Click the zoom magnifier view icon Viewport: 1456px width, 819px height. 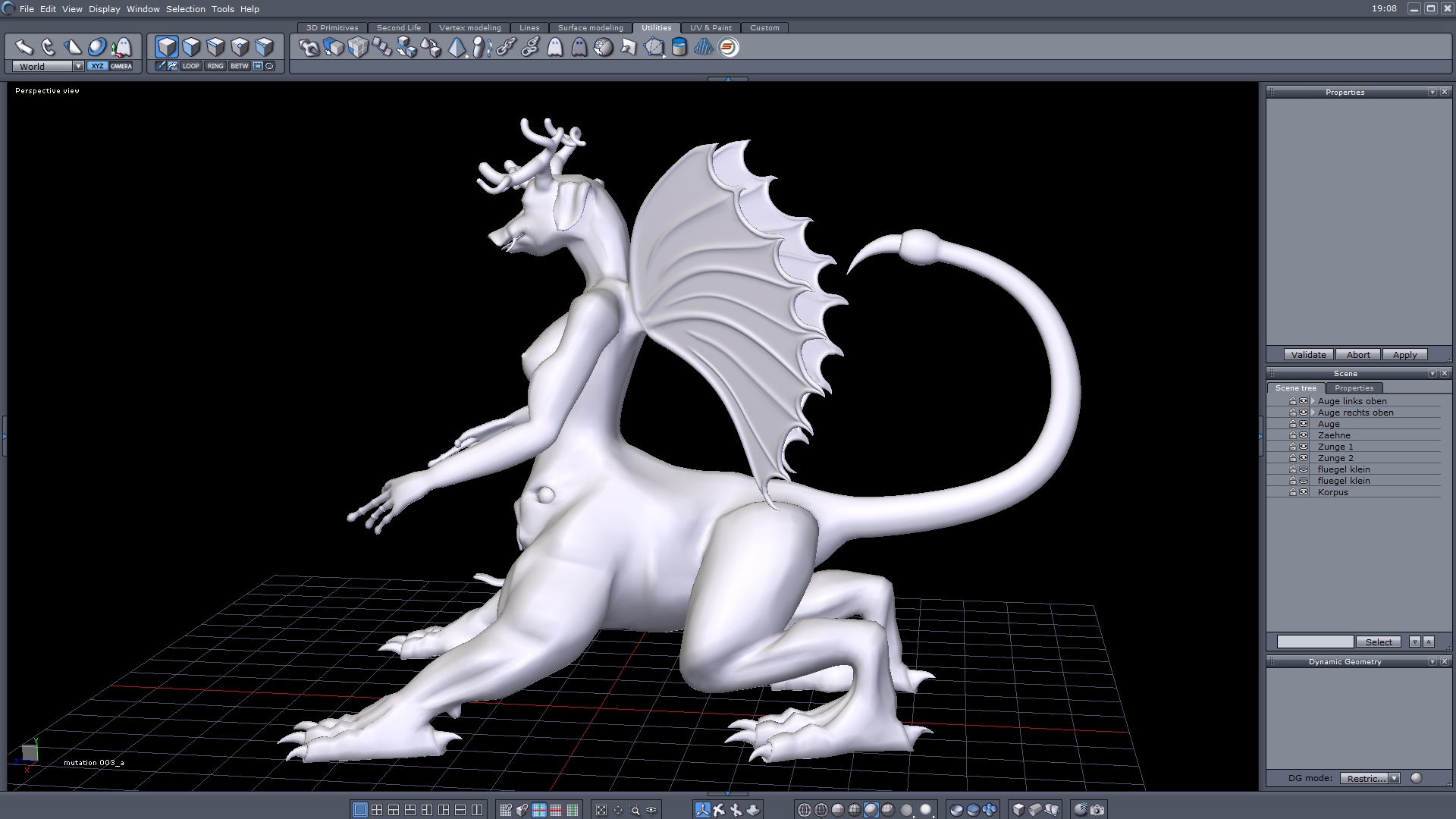point(635,810)
